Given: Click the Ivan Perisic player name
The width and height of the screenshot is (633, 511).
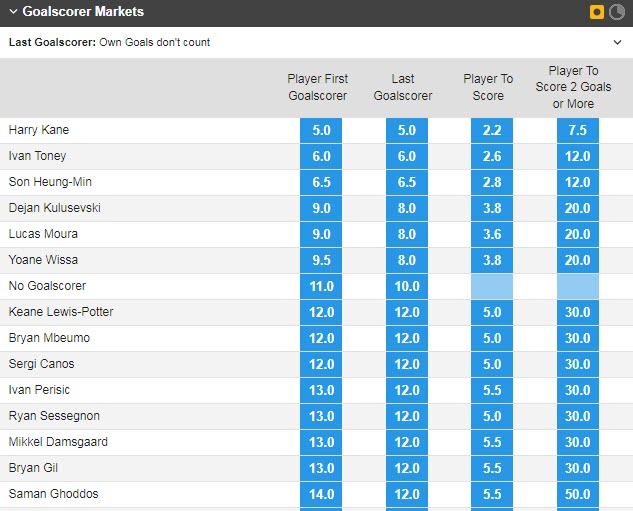Looking at the screenshot, I should [39, 390].
